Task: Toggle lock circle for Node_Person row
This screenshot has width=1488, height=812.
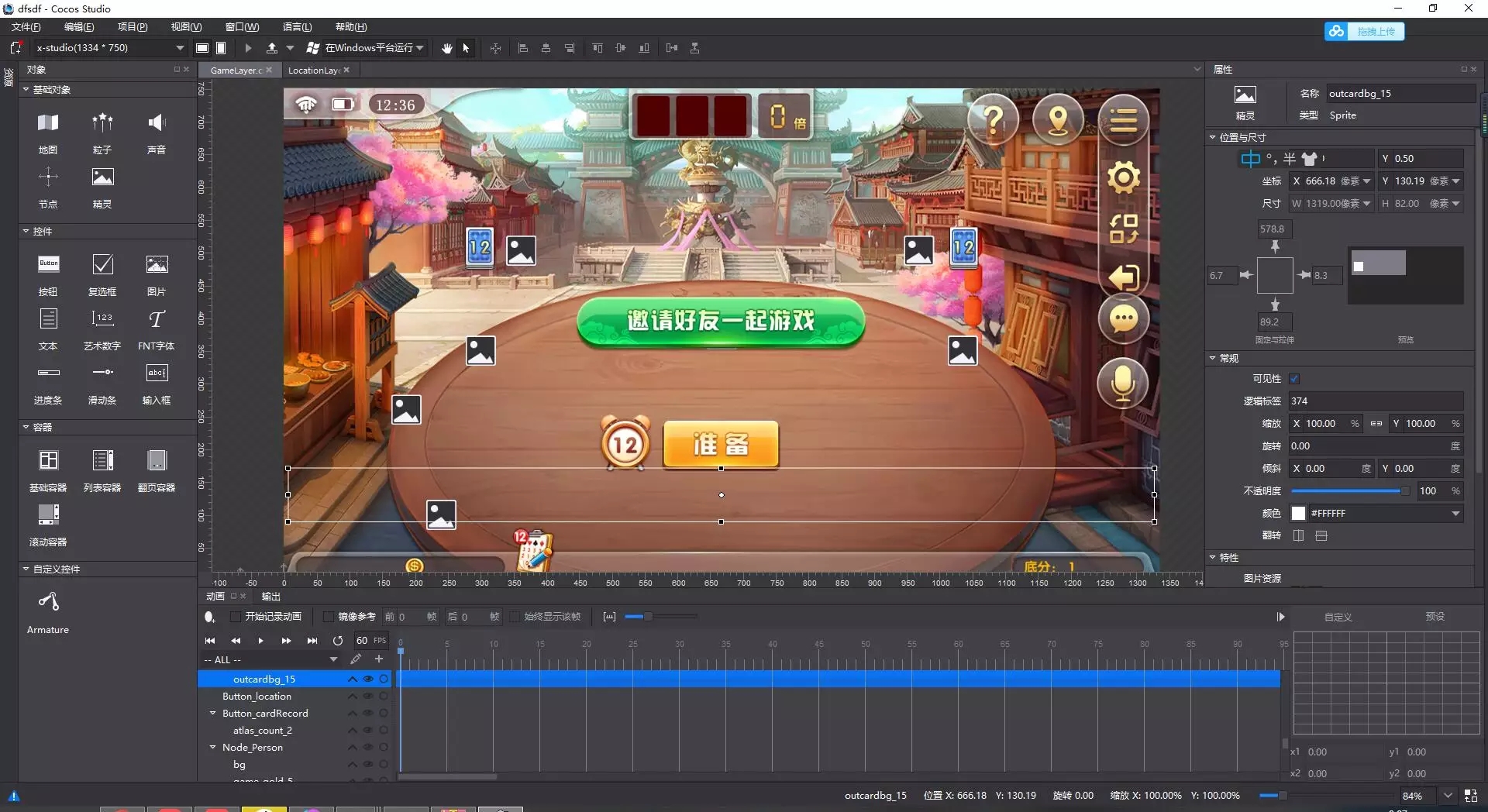Action: point(384,747)
